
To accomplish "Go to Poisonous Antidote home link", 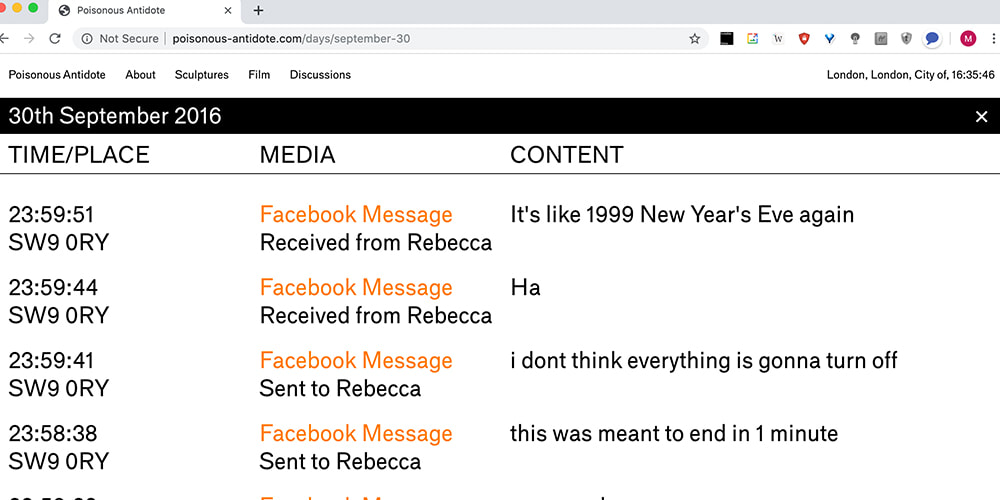I will click(x=57, y=75).
